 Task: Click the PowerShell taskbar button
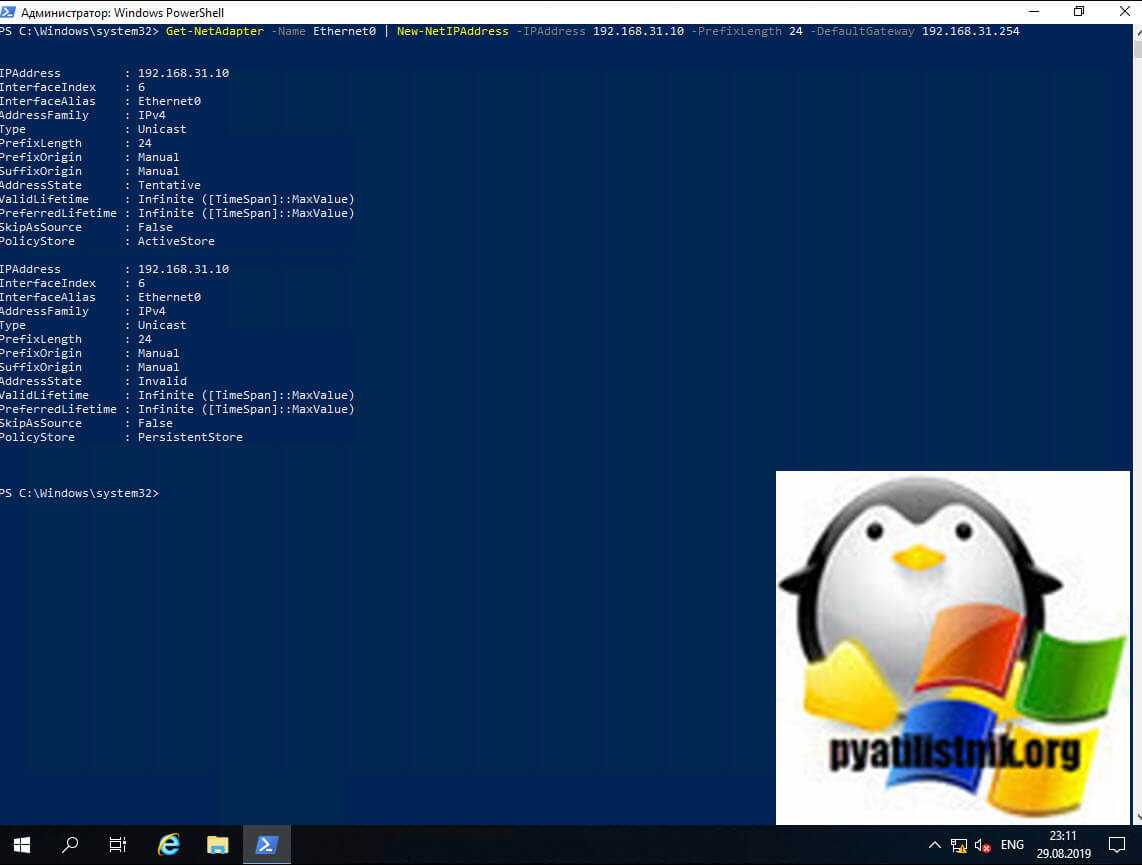click(266, 845)
